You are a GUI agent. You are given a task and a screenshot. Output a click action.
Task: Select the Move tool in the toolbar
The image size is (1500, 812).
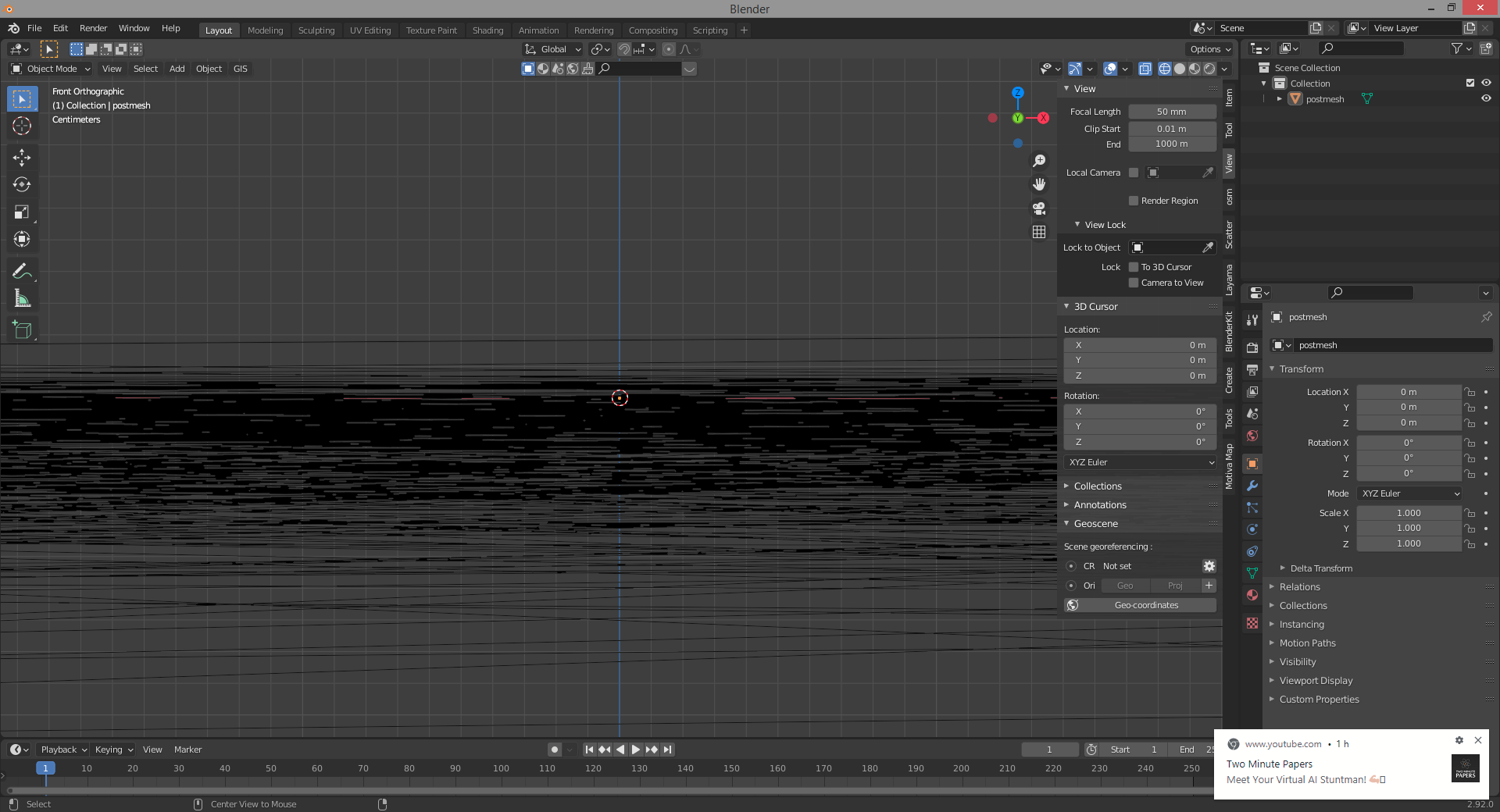coord(22,158)
